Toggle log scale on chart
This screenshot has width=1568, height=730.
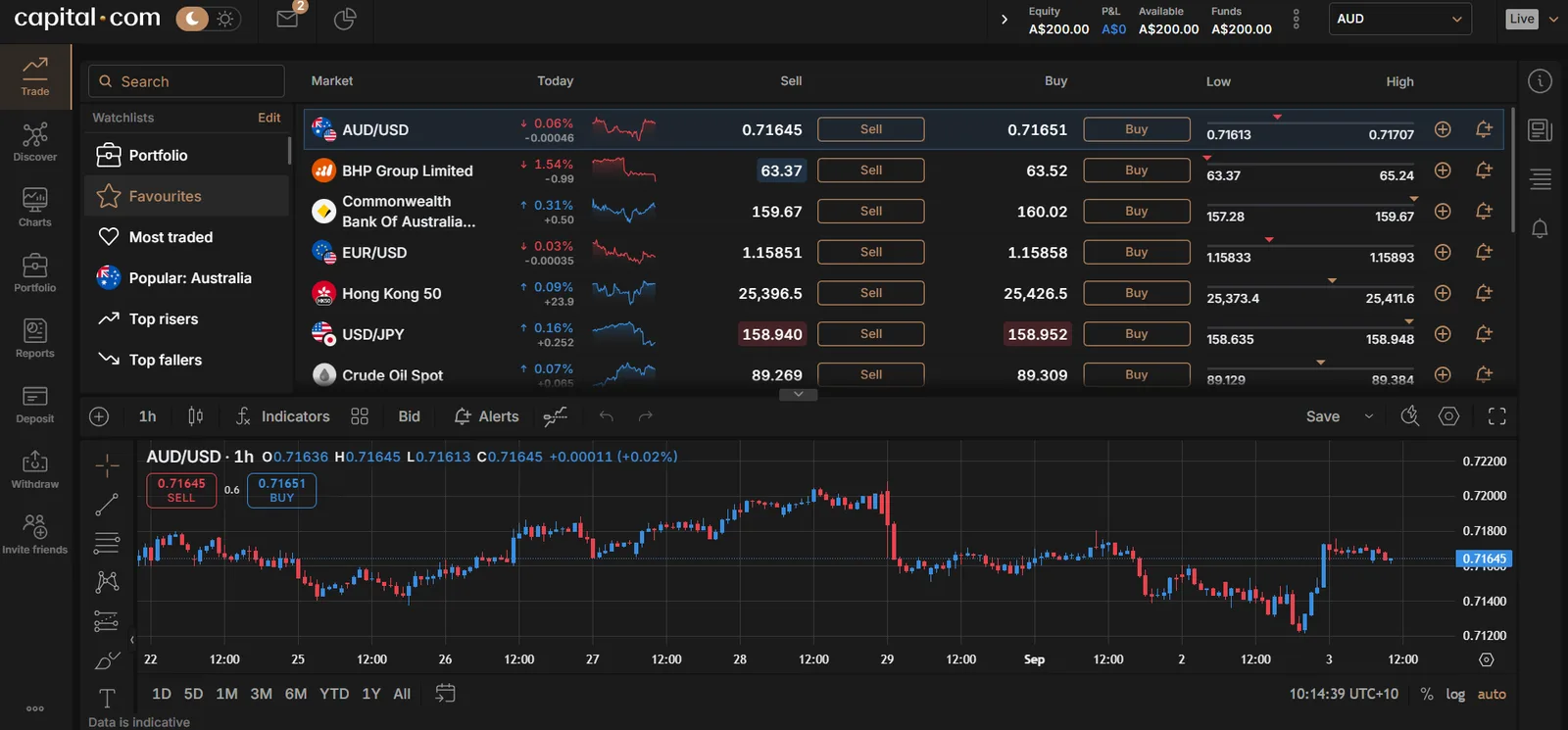pyautogui.click(x=1455, y=694)
